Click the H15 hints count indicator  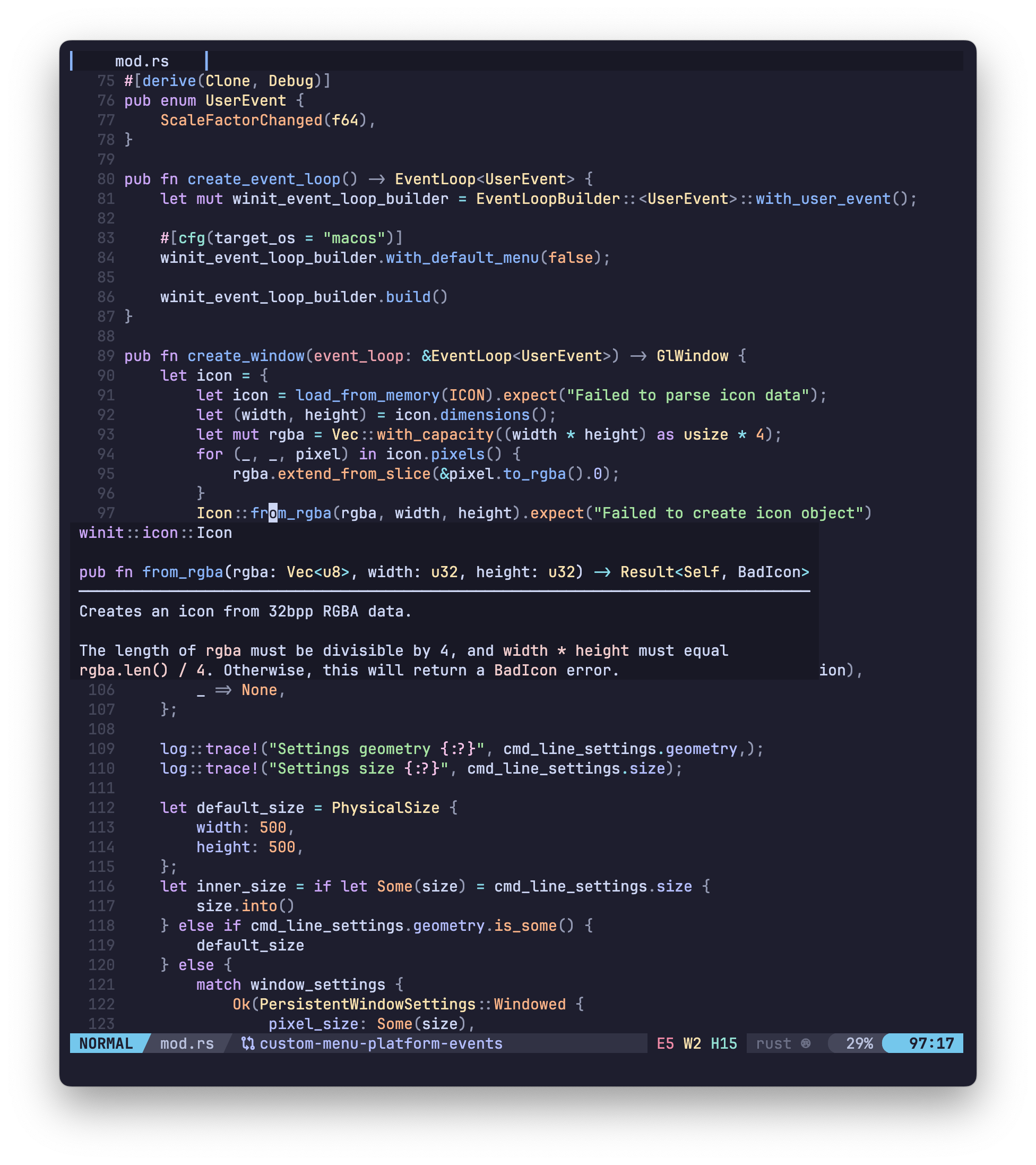(x=724, y=1043)
